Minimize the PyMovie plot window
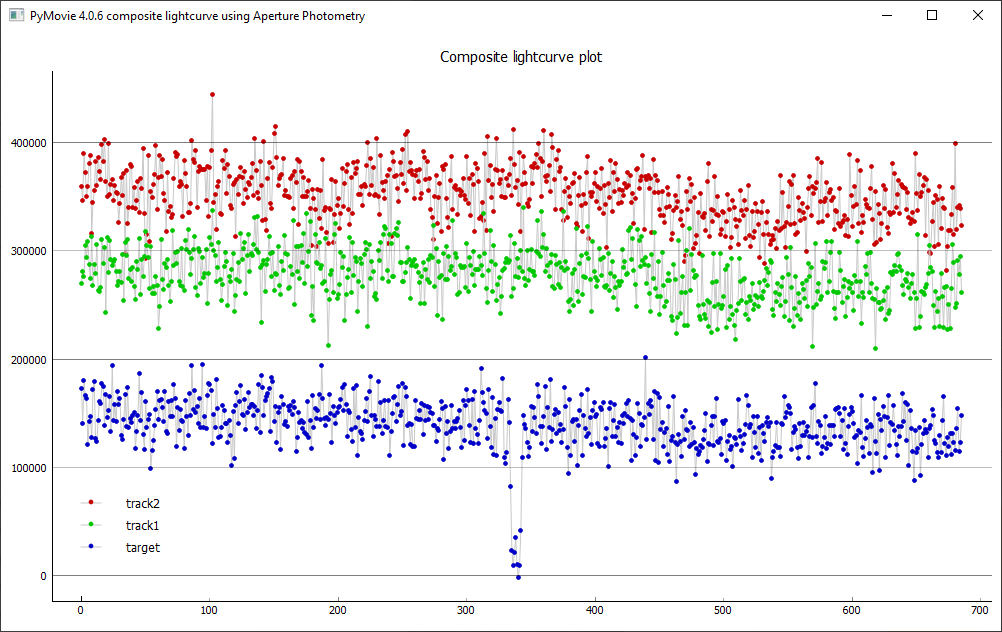Viewport: 1002px width, 632px height. tap(886, 16)
